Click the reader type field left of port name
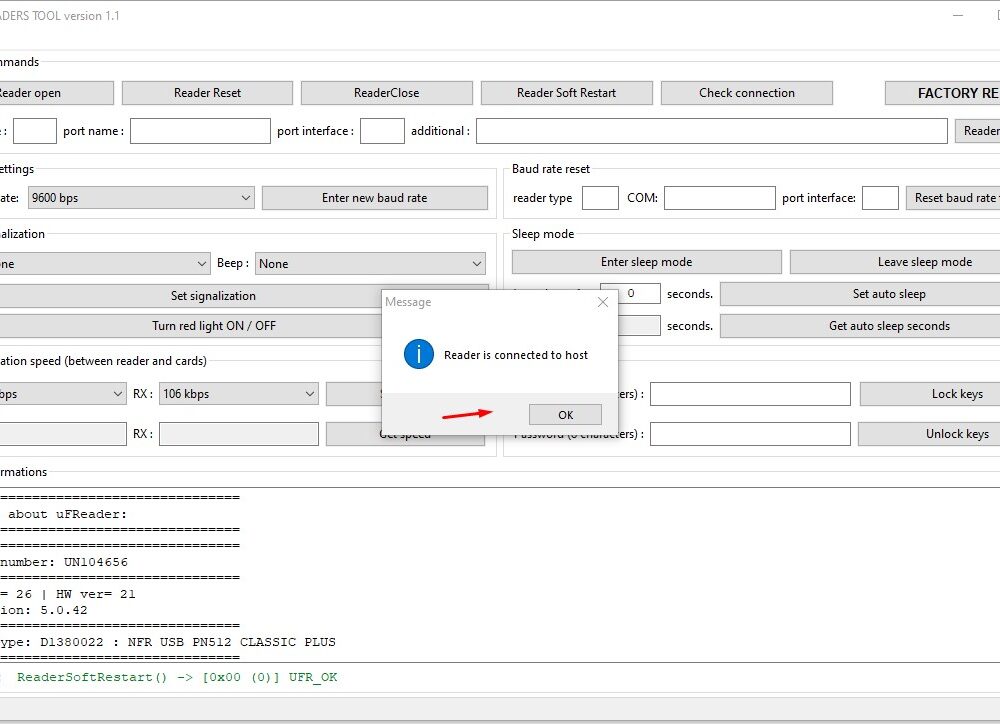The width and height of the screenshot is (1000, 724). [35, 131]
